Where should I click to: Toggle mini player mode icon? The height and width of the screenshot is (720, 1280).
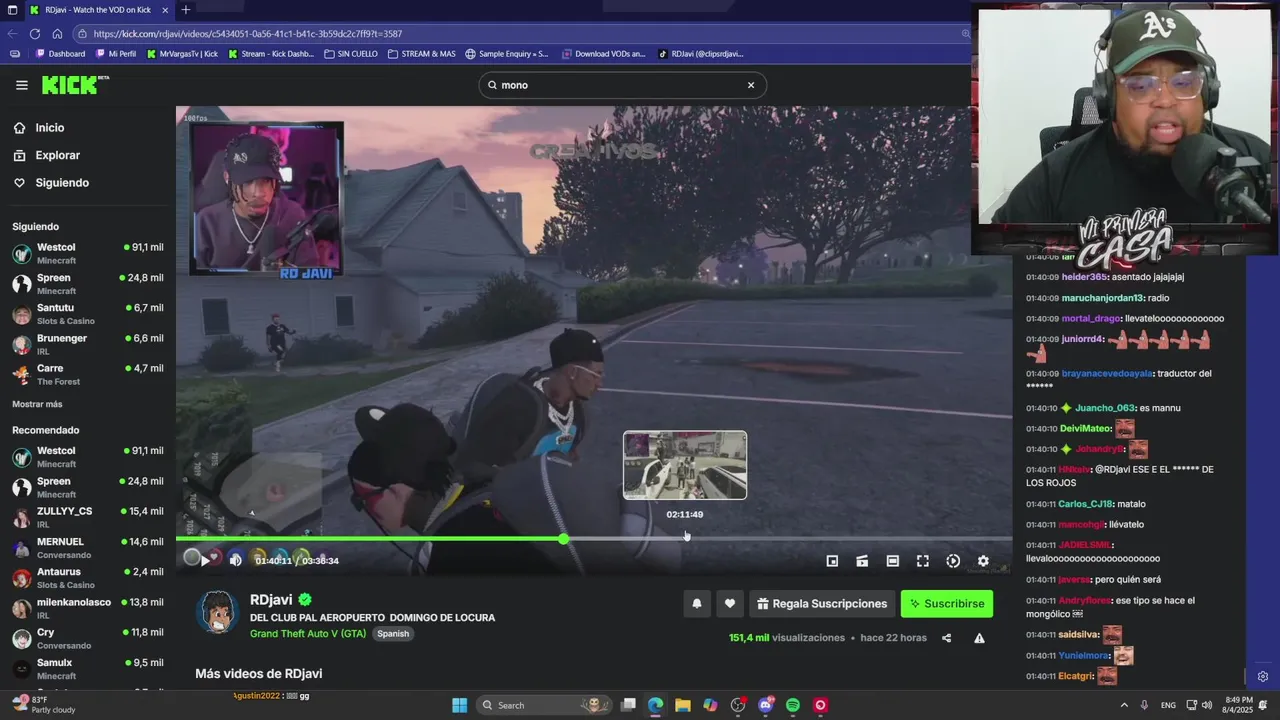(832, 561)
